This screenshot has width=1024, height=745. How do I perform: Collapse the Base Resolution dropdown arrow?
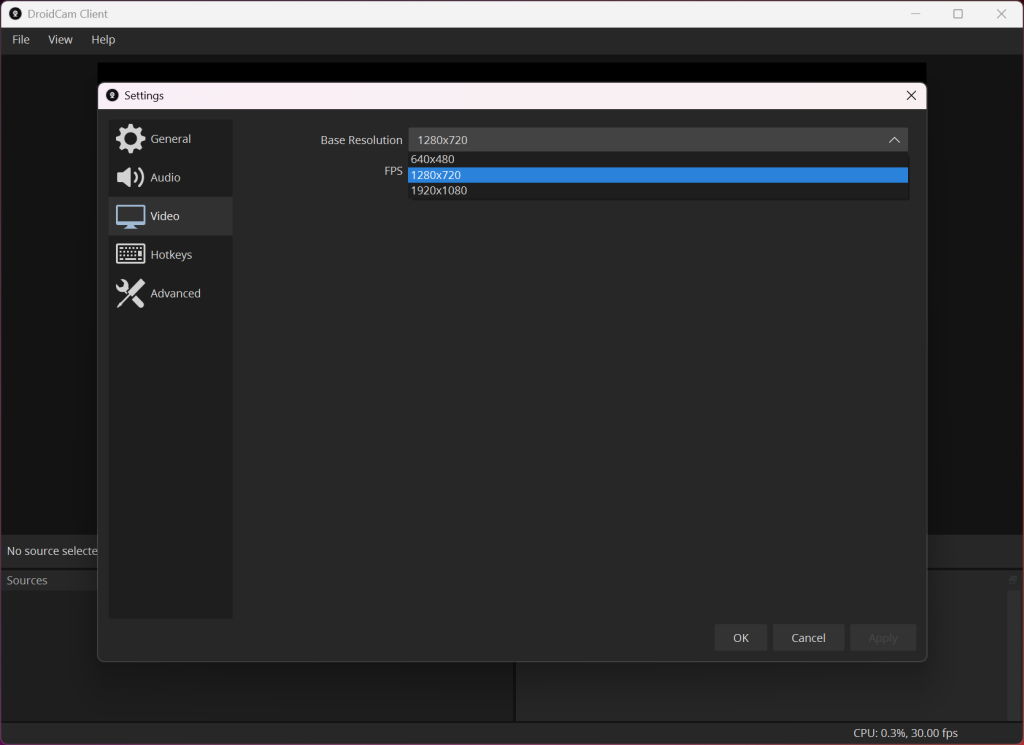click(x=894, y=140)
